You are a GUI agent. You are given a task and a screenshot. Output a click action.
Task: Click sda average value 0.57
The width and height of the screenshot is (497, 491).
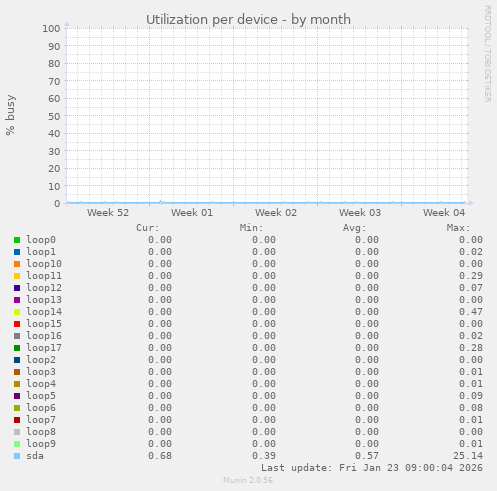pyautogui.click(x=367, y=456)
